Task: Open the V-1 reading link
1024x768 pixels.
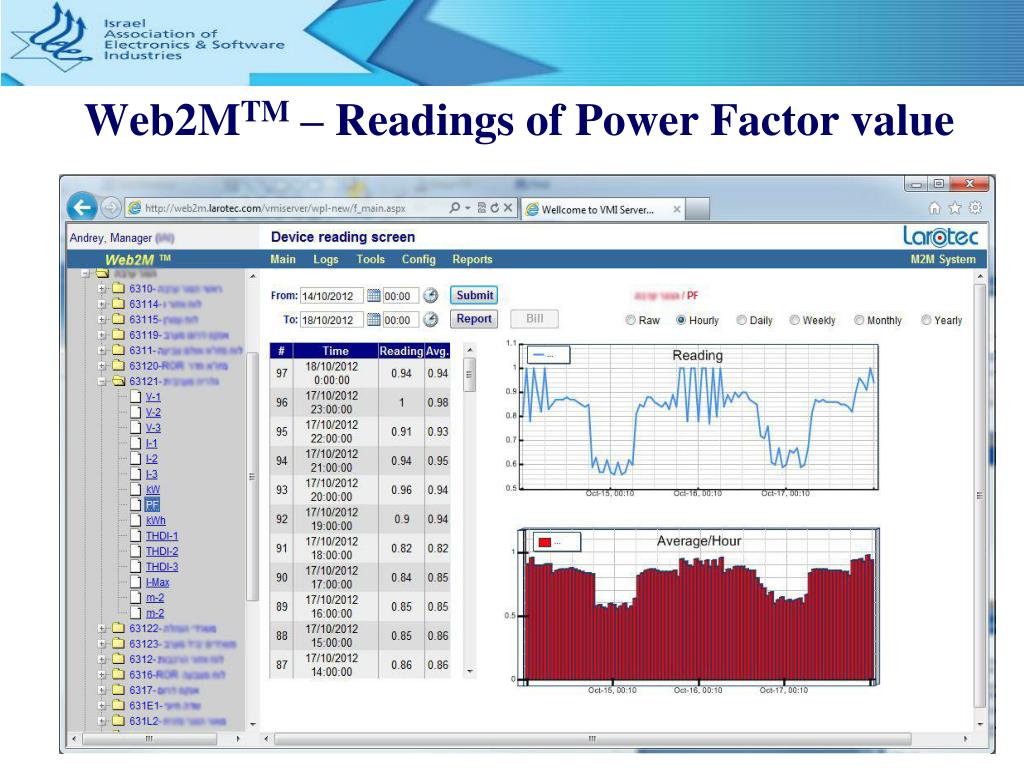Action: point(153,396)
